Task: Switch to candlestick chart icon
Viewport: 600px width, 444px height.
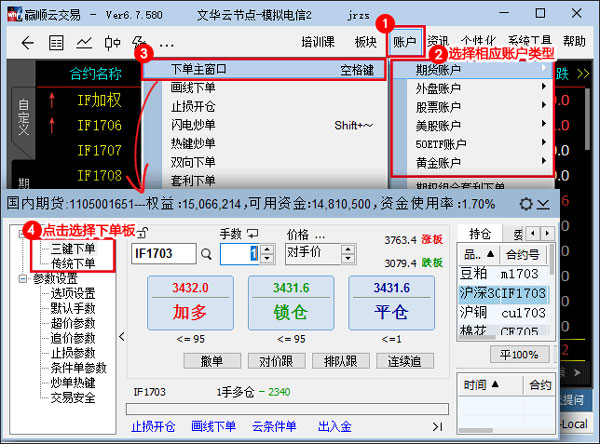Action: pos(112,43)
